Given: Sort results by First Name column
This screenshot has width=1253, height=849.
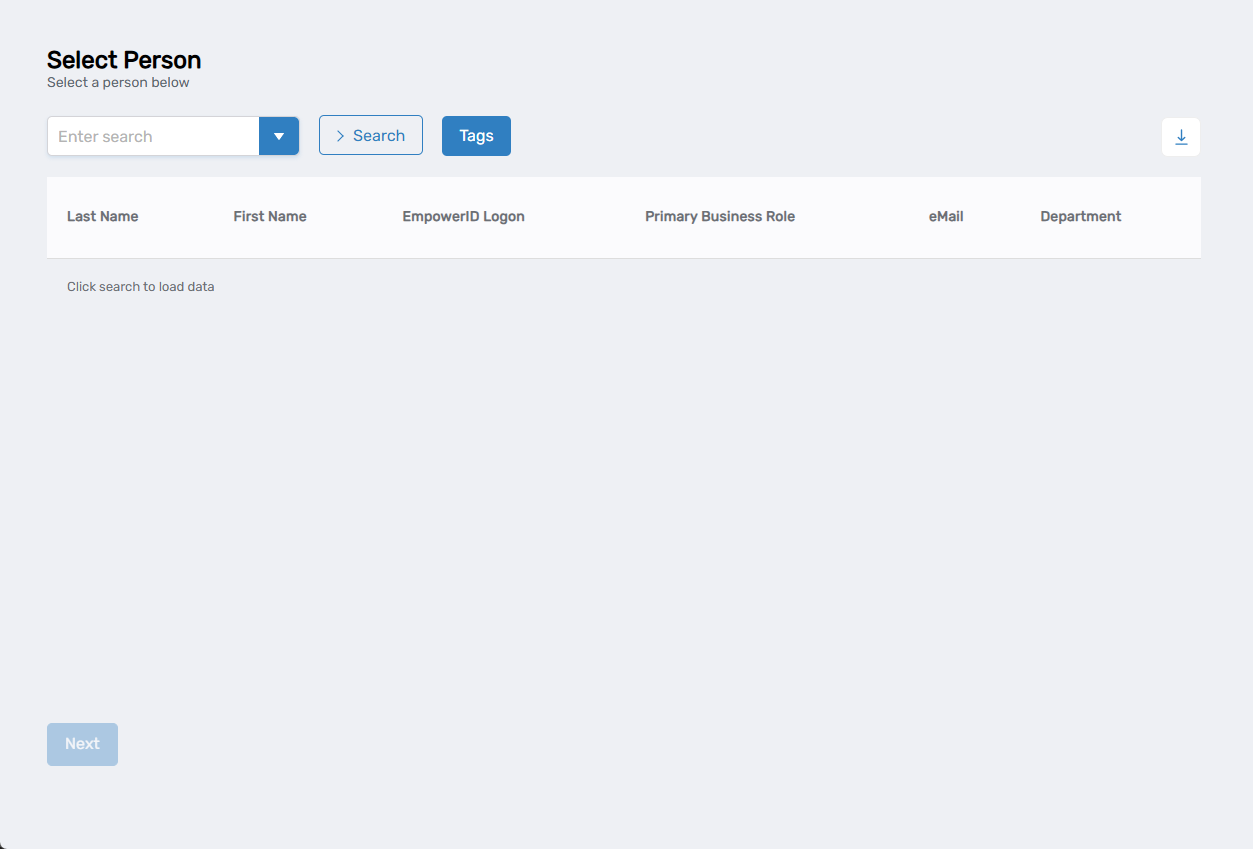Looking at the screenshot, I should pyautogui.click(x=269, y=216).
